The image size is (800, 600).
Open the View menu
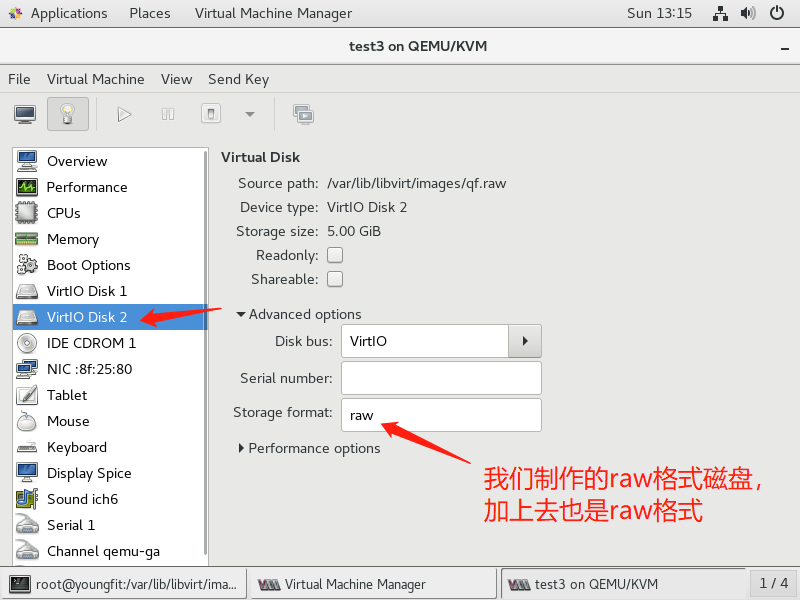(177, 80)
